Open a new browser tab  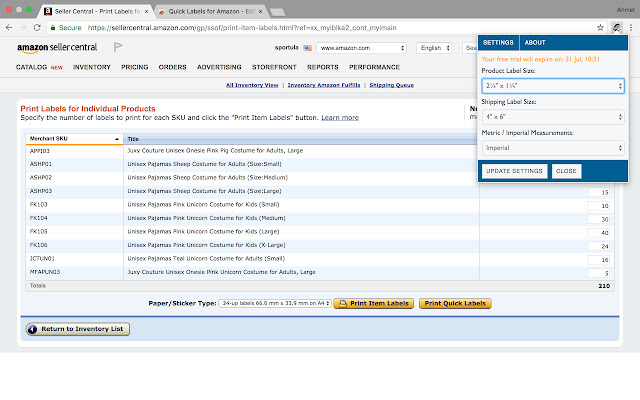[x=278, y=12]
